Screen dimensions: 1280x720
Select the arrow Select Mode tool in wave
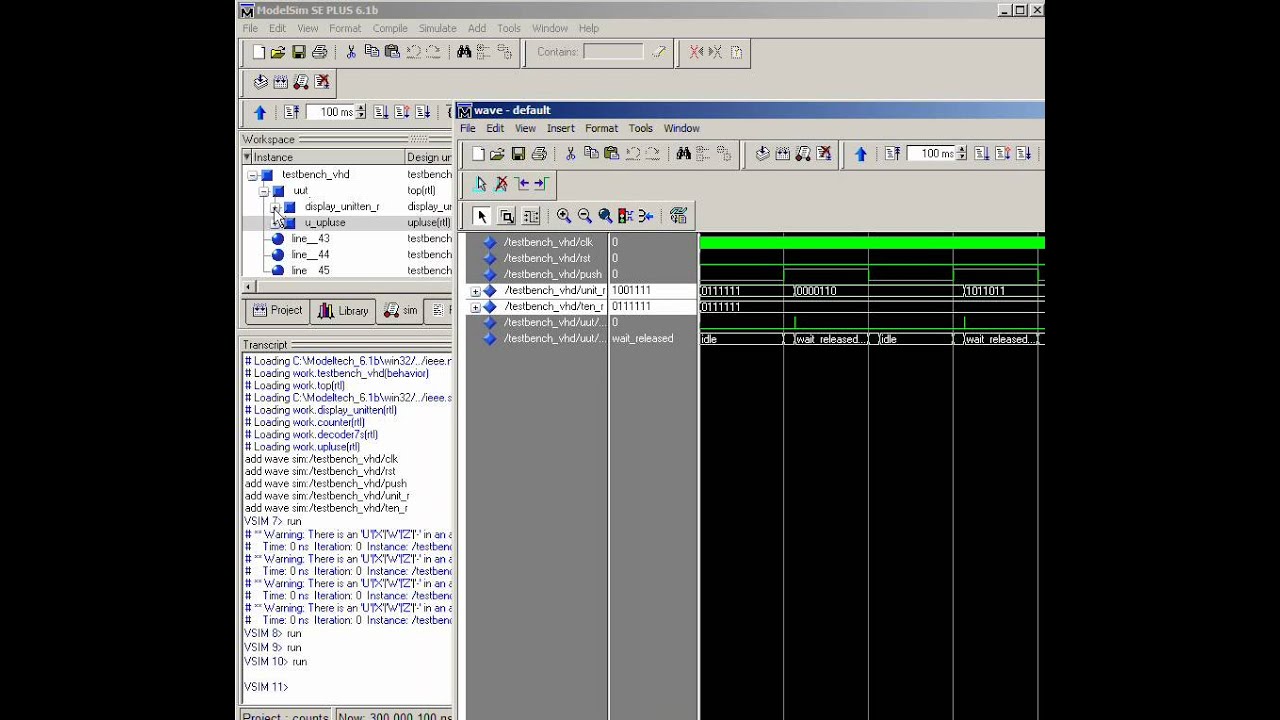coord(481,216)
